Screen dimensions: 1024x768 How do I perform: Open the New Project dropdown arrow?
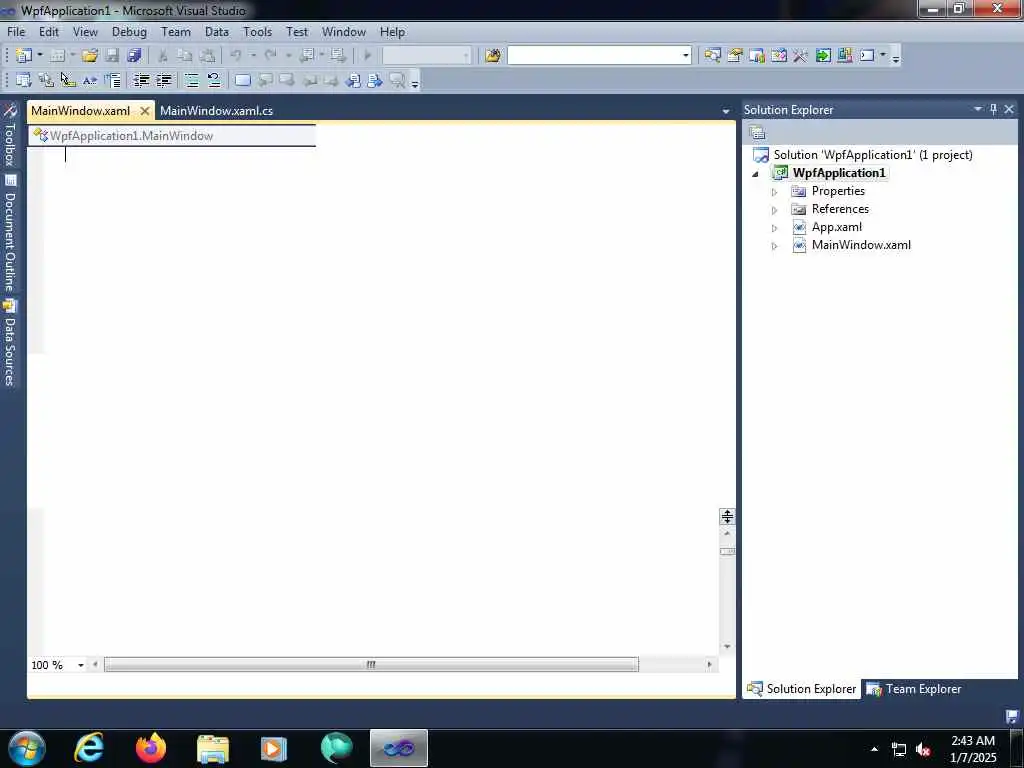pyautogui.click(x=40, y=56)
